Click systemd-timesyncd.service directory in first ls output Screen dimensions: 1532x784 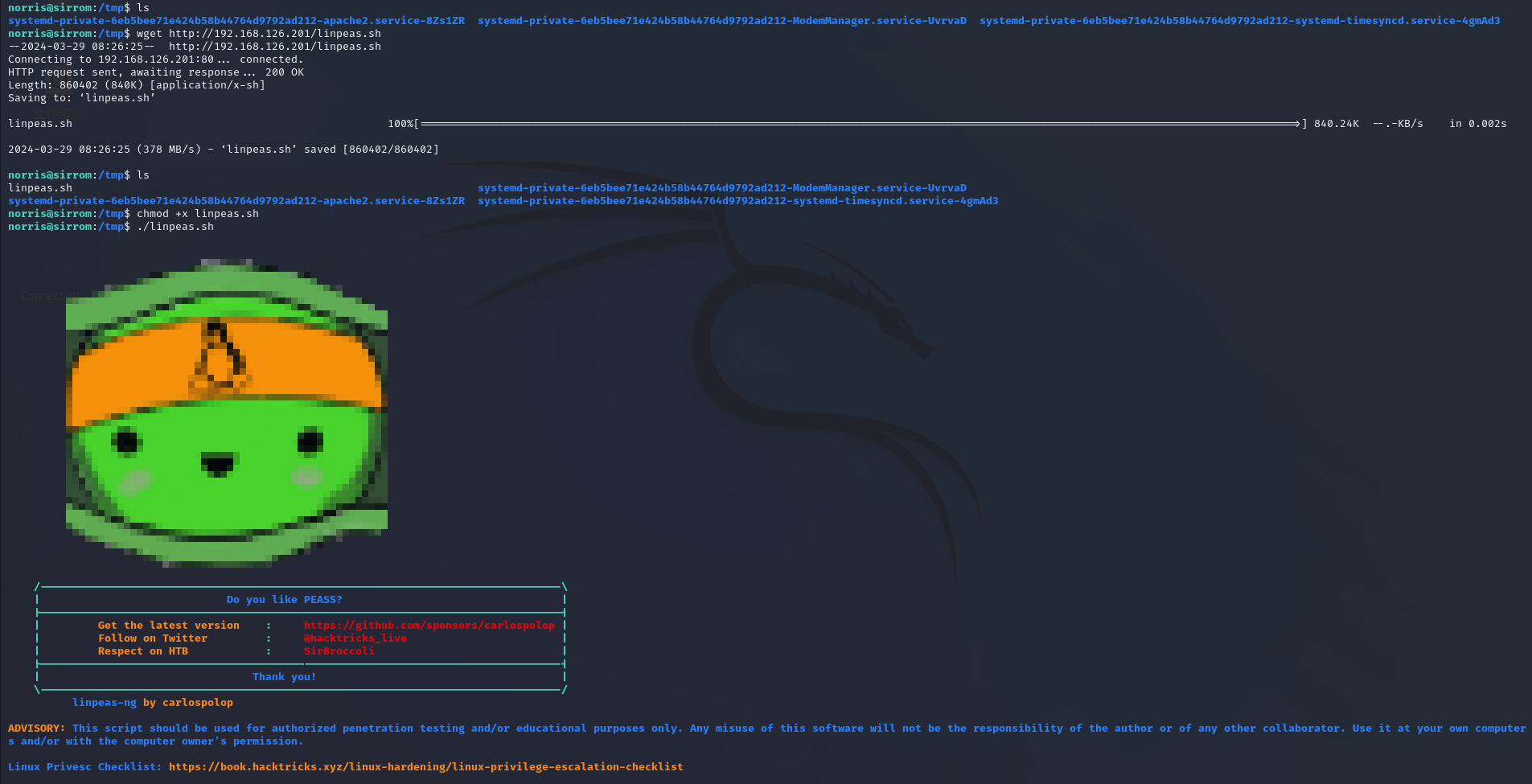pos(1240,21)
